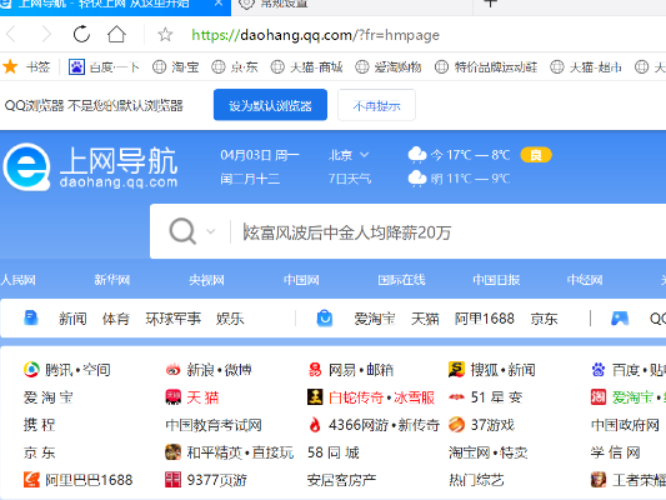The image size is (666, 500).
Task: Click the news category document icon
Action: 31,318
